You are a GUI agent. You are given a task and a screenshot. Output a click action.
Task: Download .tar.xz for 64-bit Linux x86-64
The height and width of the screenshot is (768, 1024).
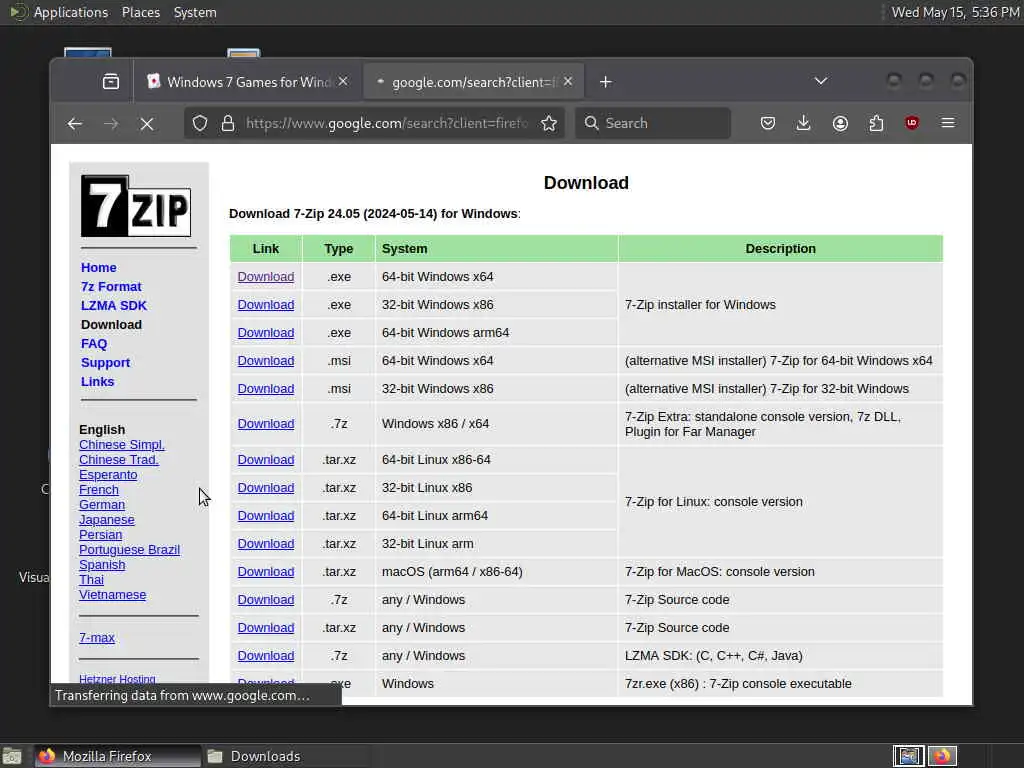(x=266, y=460)
